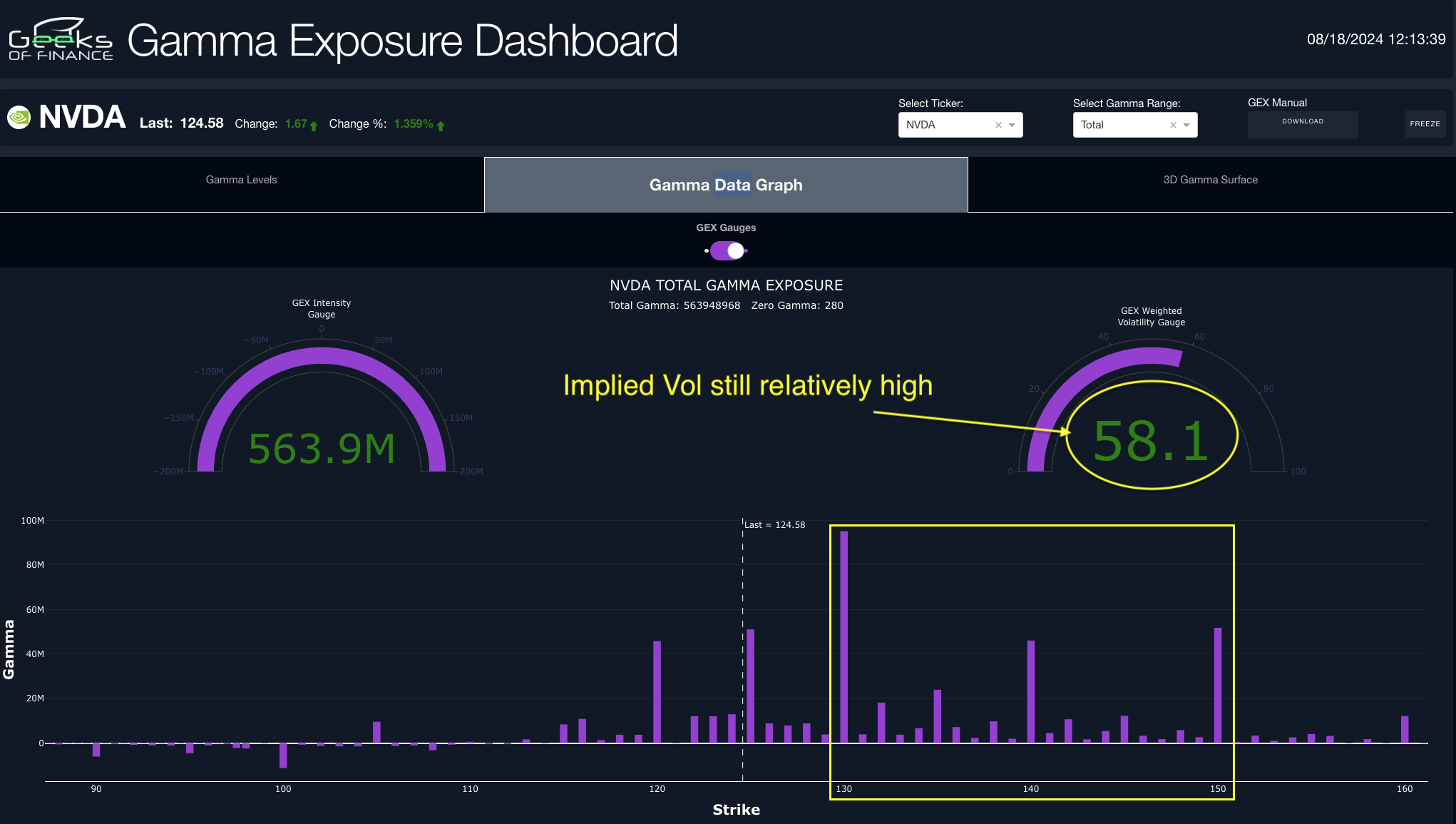
Task: Switch to the 3D Gamma Surface tab
Action: tap(1210, 180)
